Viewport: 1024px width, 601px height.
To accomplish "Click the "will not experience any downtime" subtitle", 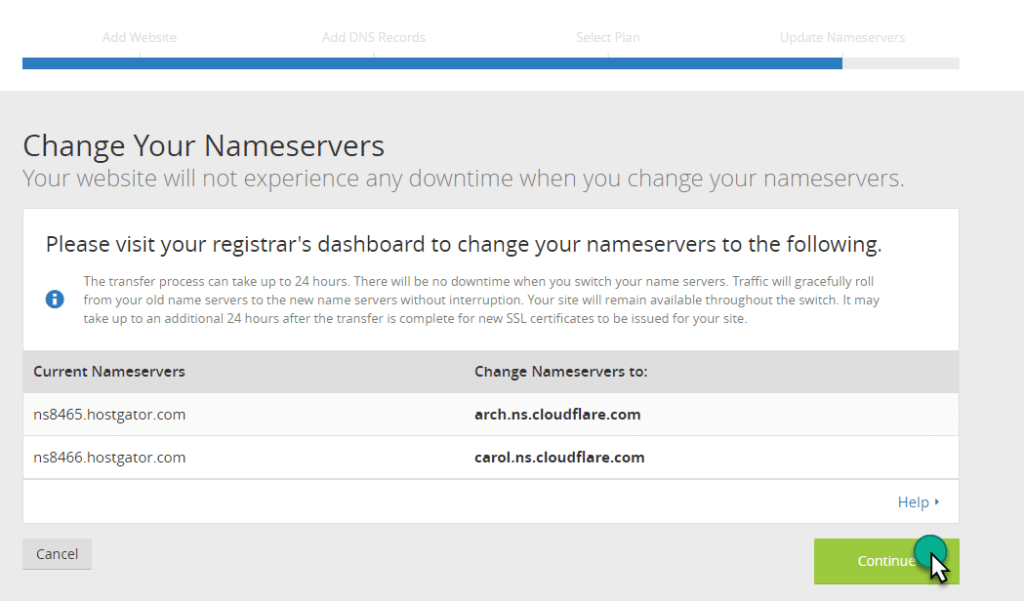I will [x=464, y=178].
